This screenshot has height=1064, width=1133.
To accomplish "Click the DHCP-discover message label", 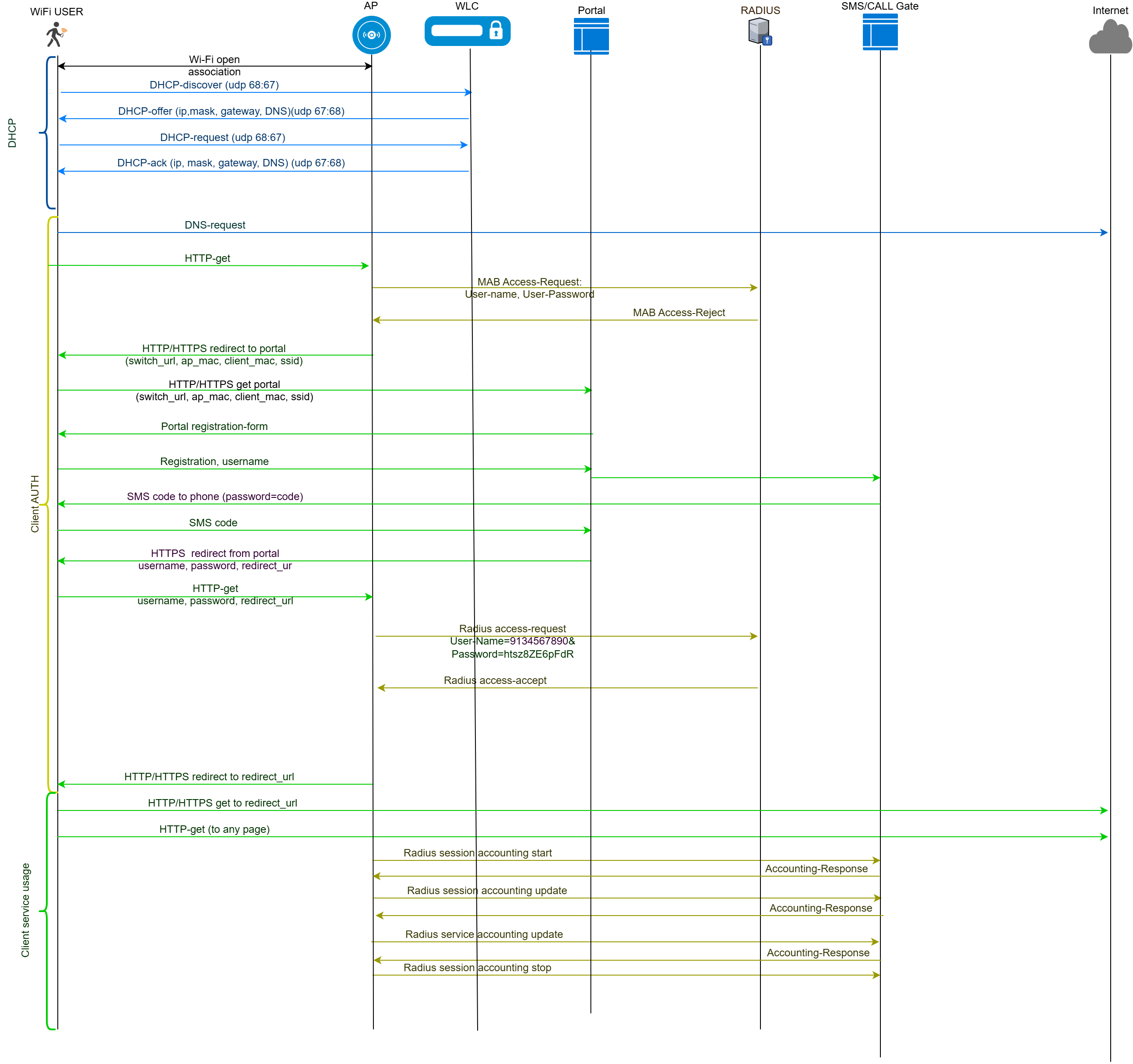I will pos(214,85).
